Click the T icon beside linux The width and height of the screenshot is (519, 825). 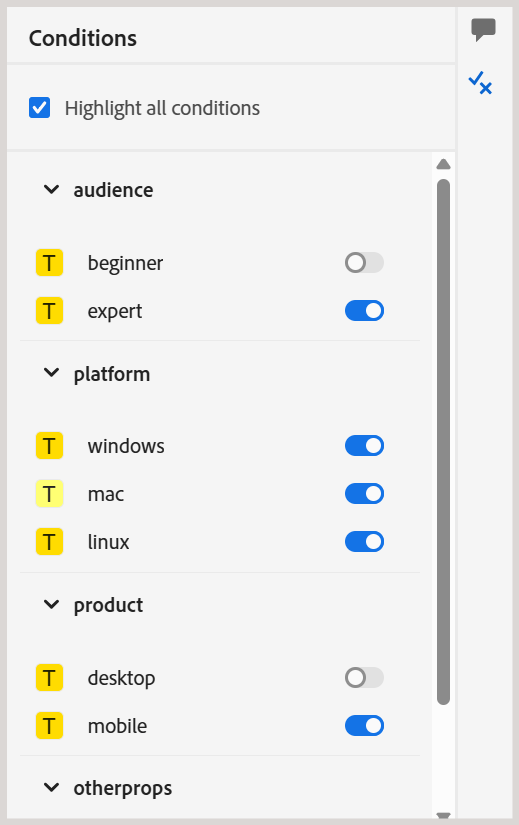tap(49, 541)
